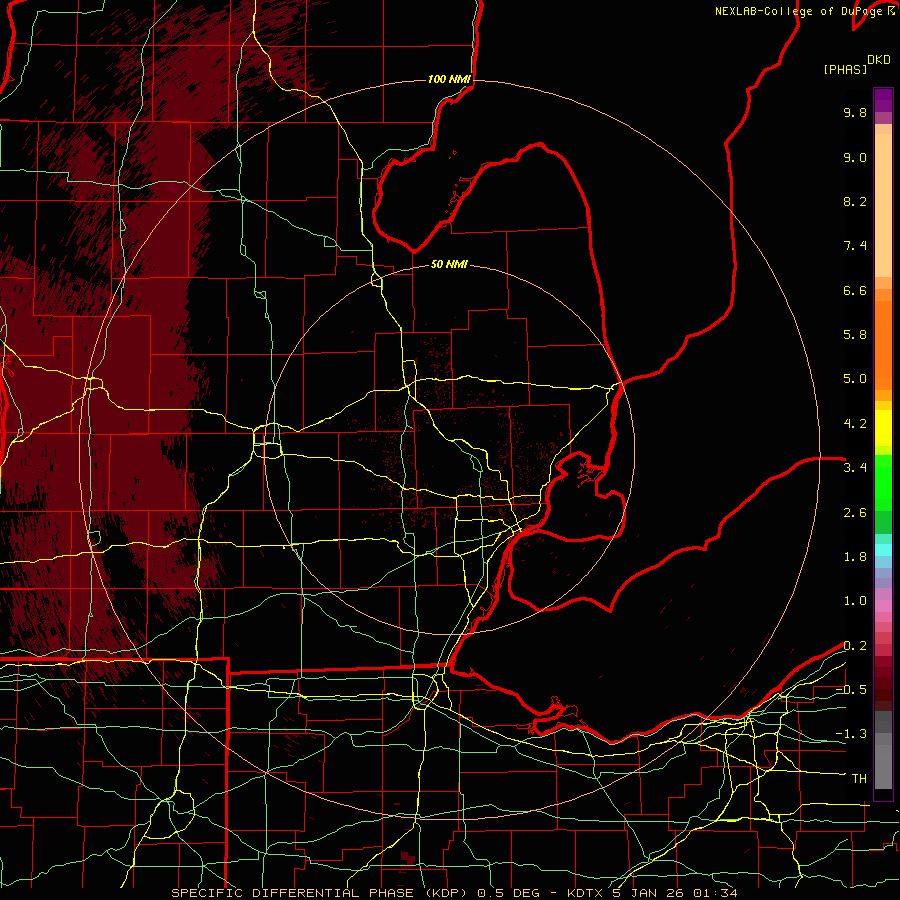Click the product caption 'SPECIFIC DIFFERENTIAL PHASE (KDP)'
900x900 pixels.
pos(319,893)
